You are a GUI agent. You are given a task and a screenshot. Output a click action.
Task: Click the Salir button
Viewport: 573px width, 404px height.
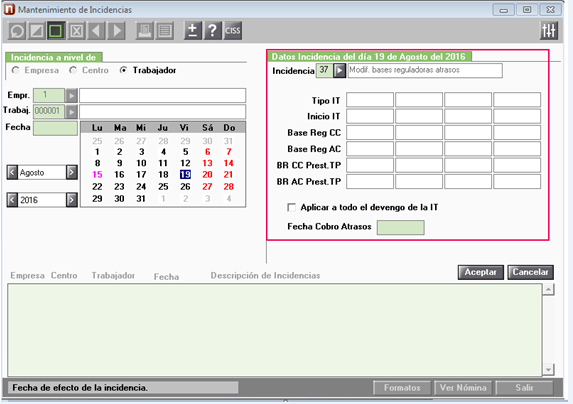[x=524, y=388]
